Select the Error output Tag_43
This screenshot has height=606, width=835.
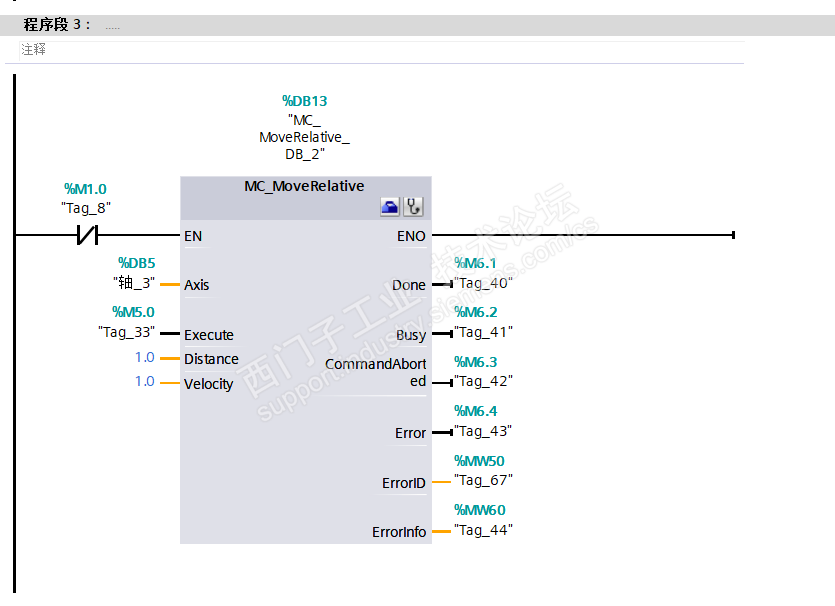(483, 431)
